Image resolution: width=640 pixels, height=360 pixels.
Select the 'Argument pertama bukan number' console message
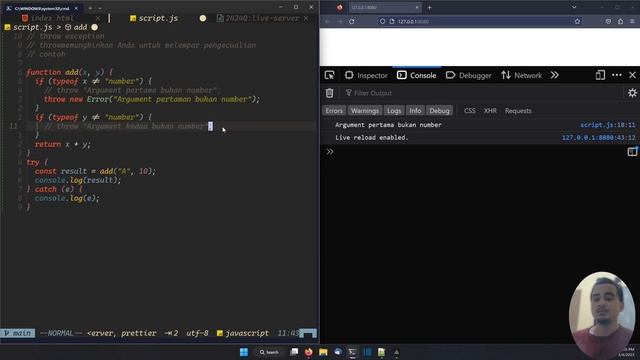[388, 125]
